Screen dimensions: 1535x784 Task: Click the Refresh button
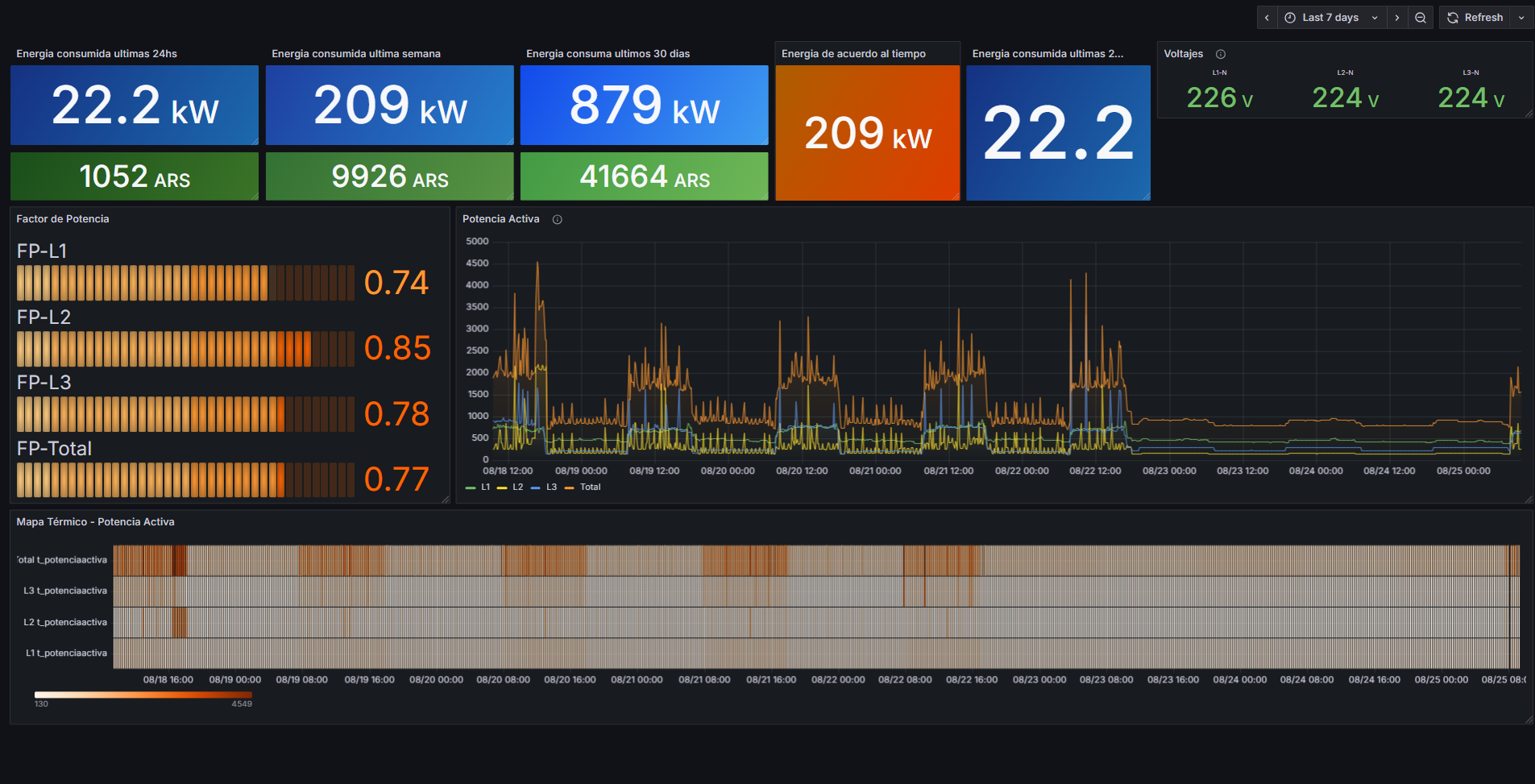coord(1475,18)
